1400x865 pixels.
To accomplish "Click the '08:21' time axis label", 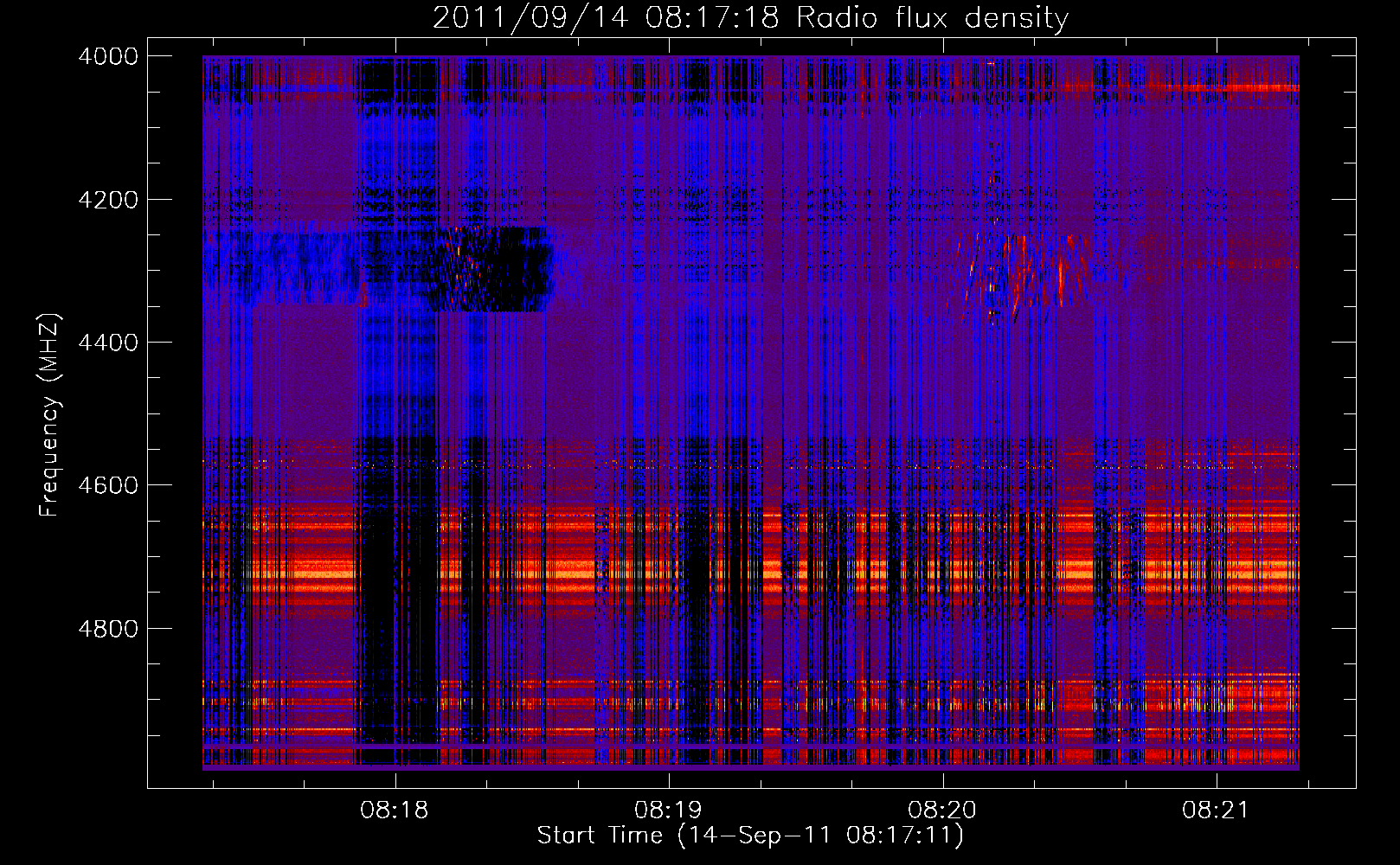I will tap(1216, 811).
